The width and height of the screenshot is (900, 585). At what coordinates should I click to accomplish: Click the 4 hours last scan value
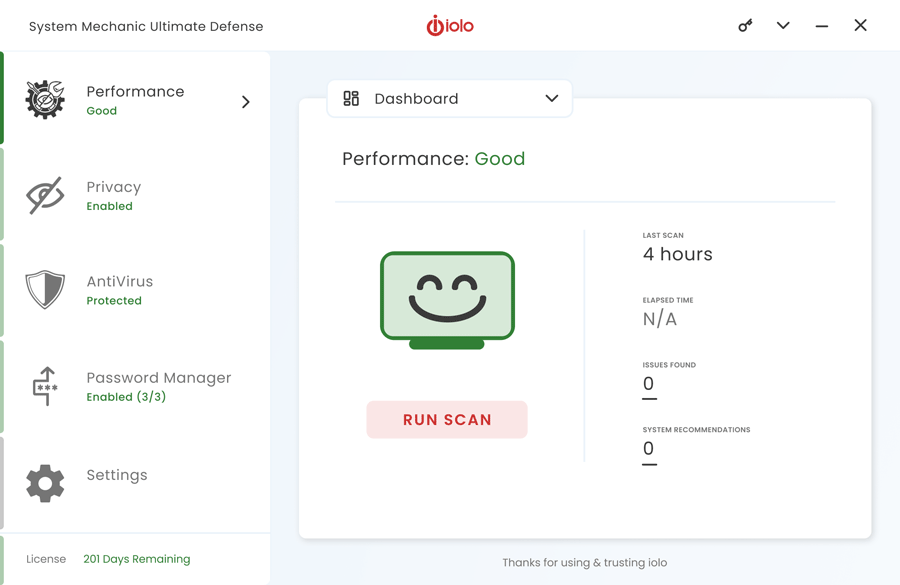677,254
